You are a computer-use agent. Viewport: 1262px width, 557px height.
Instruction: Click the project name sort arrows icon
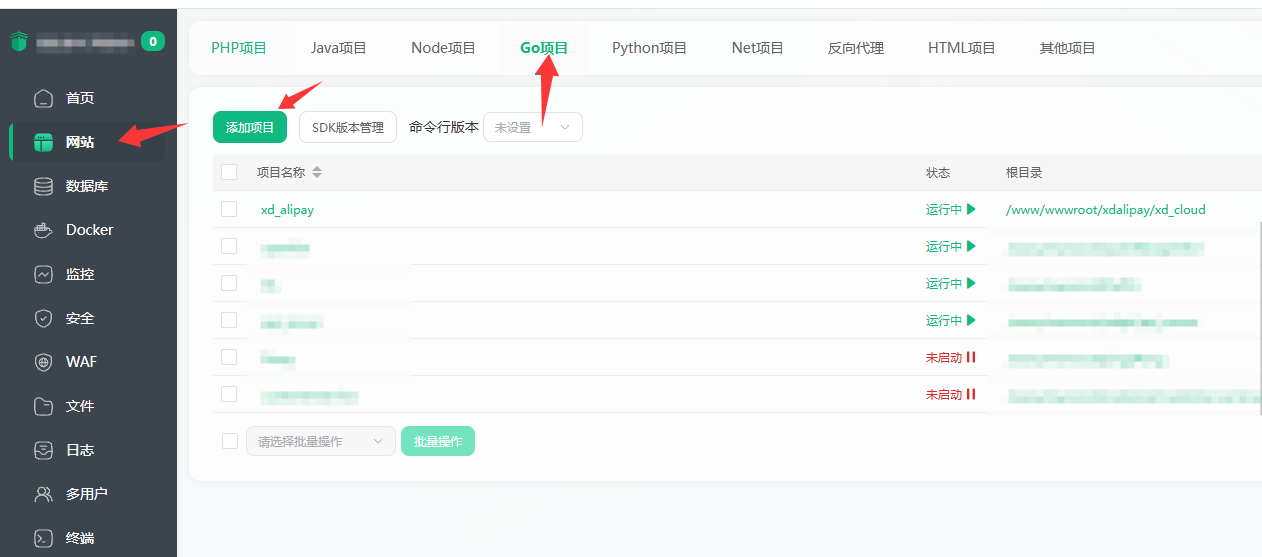click(x=317, y=172)
